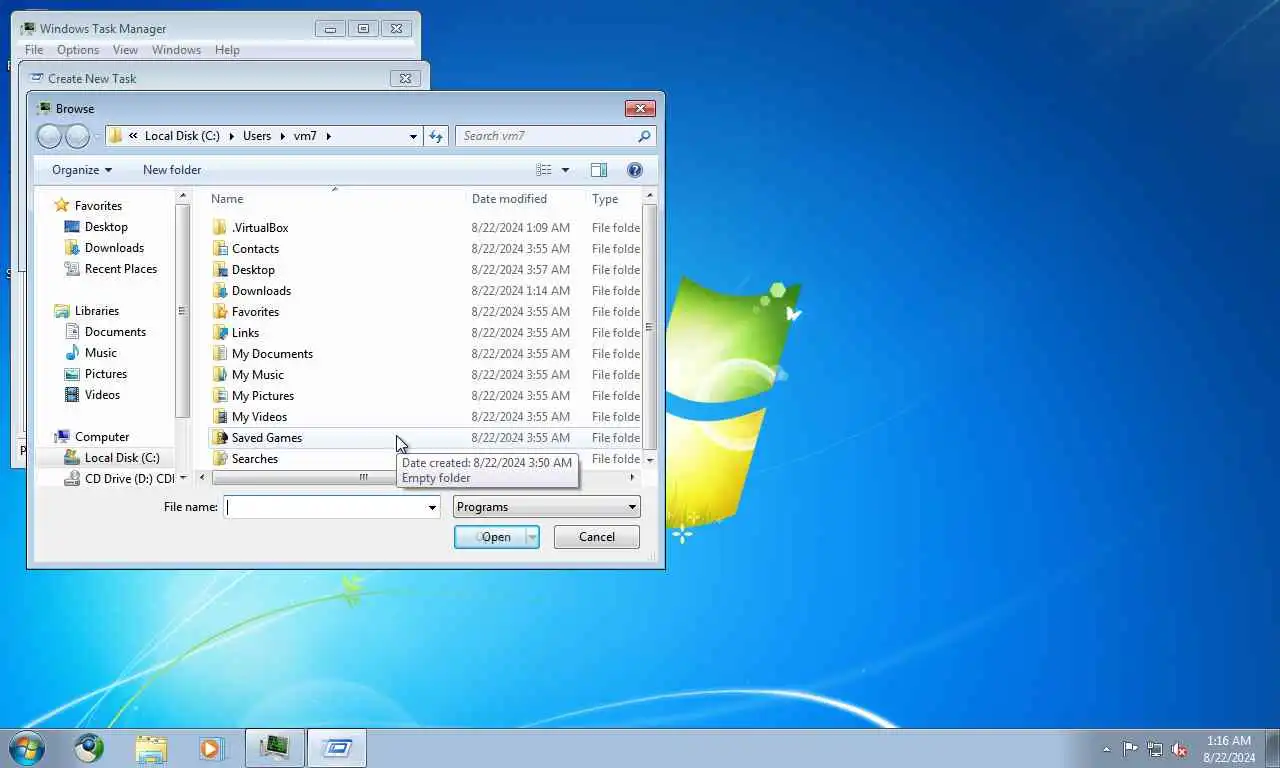Cancel the Browse dialog
The height and width of the screenshot is (768, 1280).
click(x=597, y=537)
